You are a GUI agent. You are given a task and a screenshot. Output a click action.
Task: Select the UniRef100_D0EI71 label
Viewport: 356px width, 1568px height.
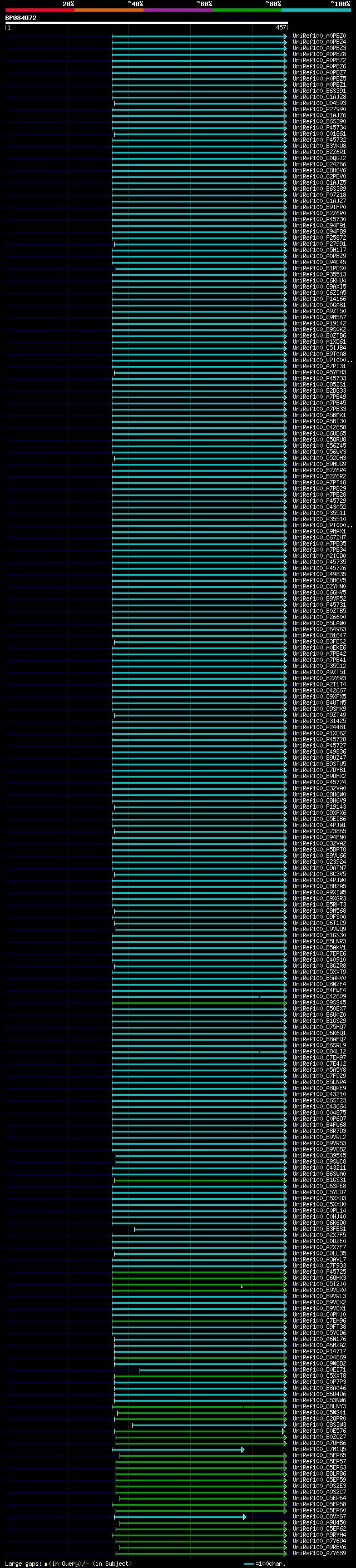pos(319,1369)
